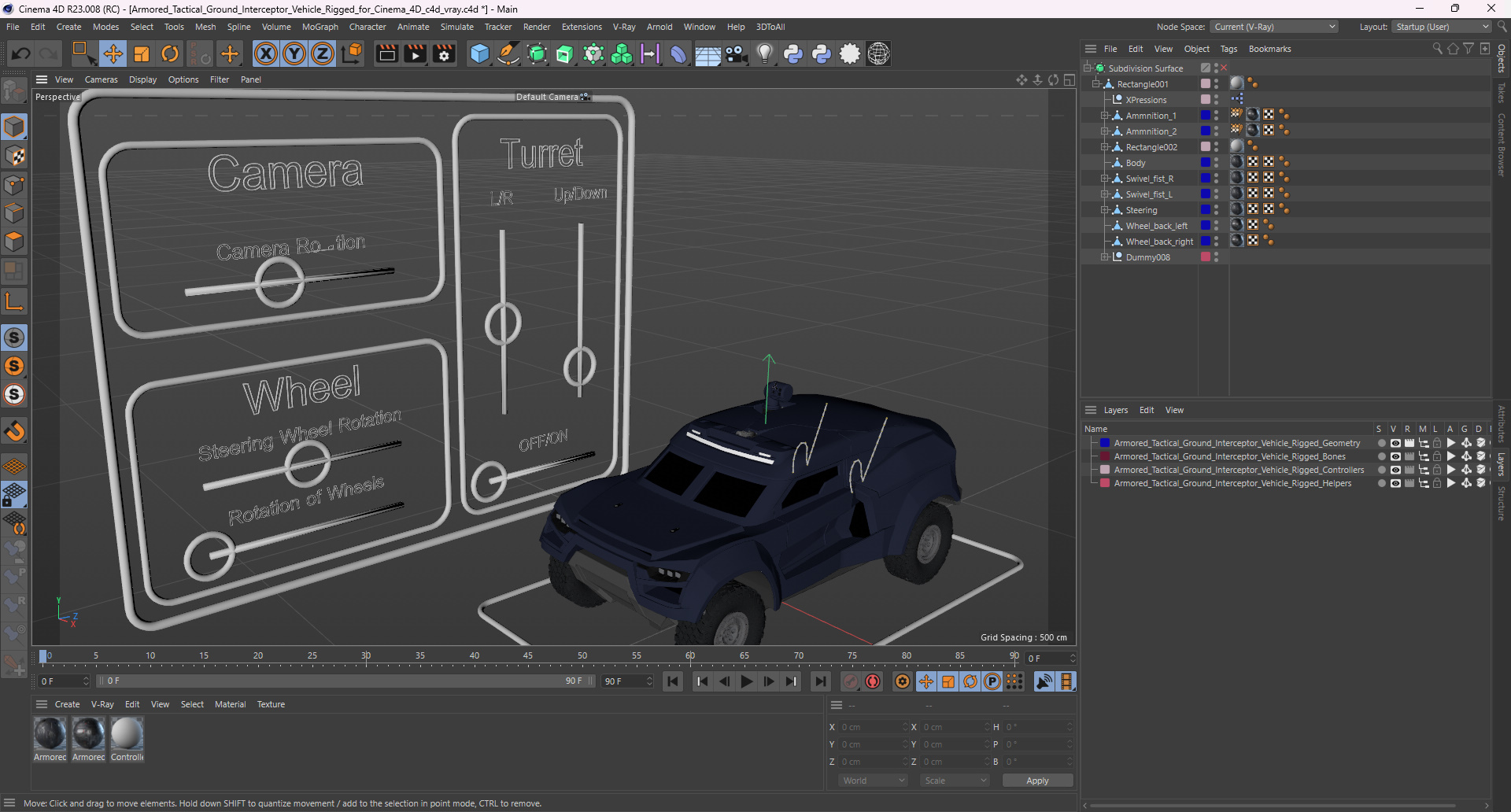The width and height of the screenshot is (1511, 812).
Task: Click the Camera object icon
Action: click(736, 54)
